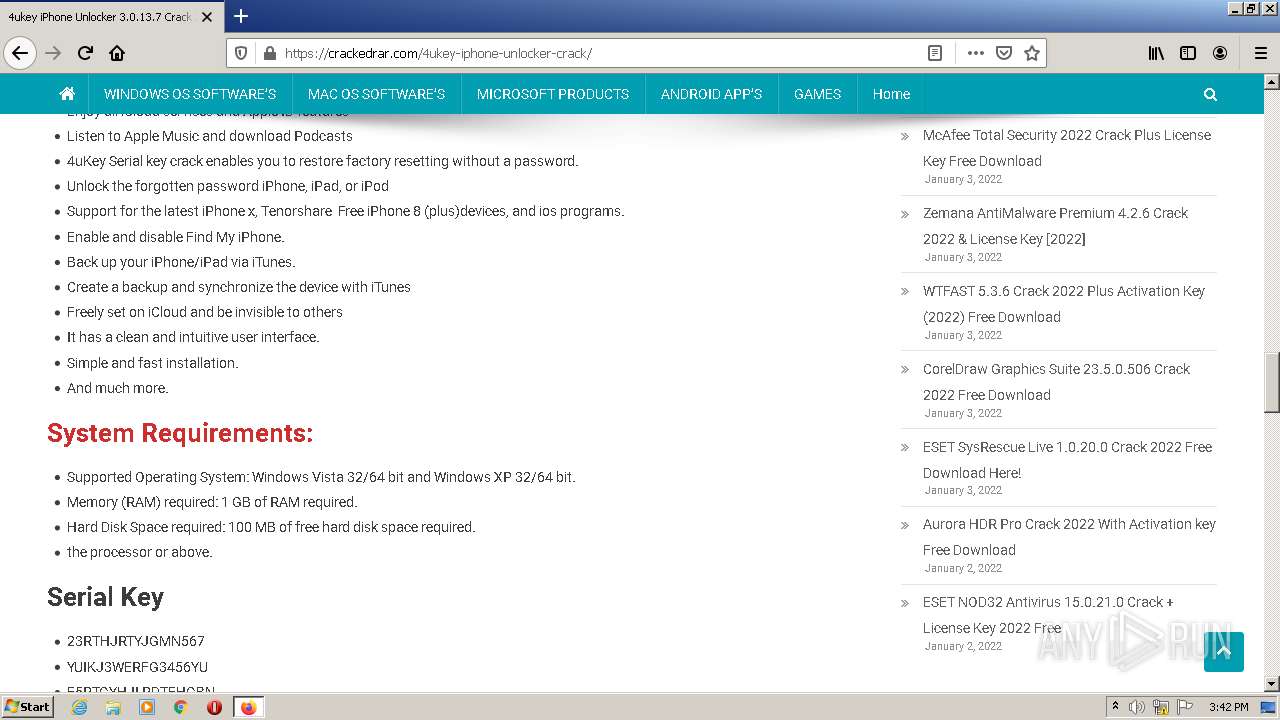Show the sidebars panel
This screenshot has height=720, width=1280.
(x=1188, y=53)
